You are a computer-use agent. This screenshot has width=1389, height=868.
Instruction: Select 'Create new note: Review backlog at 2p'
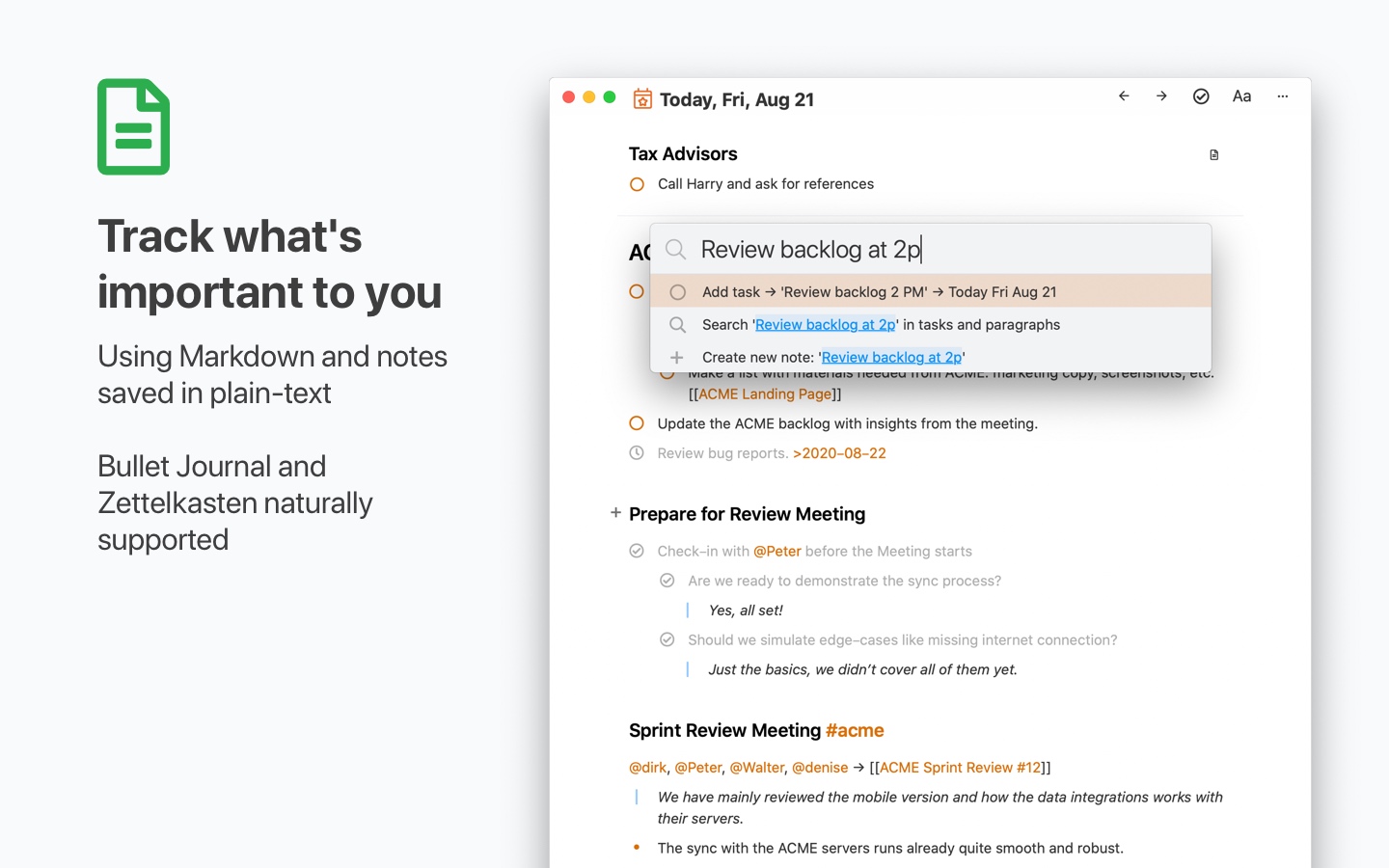coord(831,357)
